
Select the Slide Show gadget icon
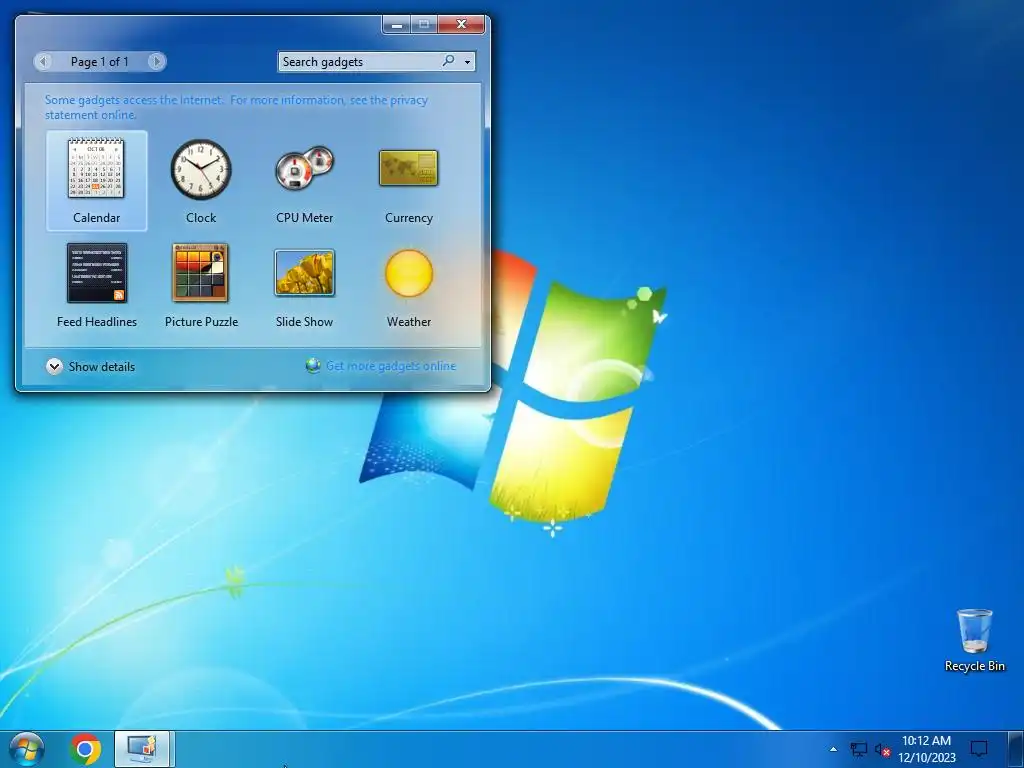[304, 273]
